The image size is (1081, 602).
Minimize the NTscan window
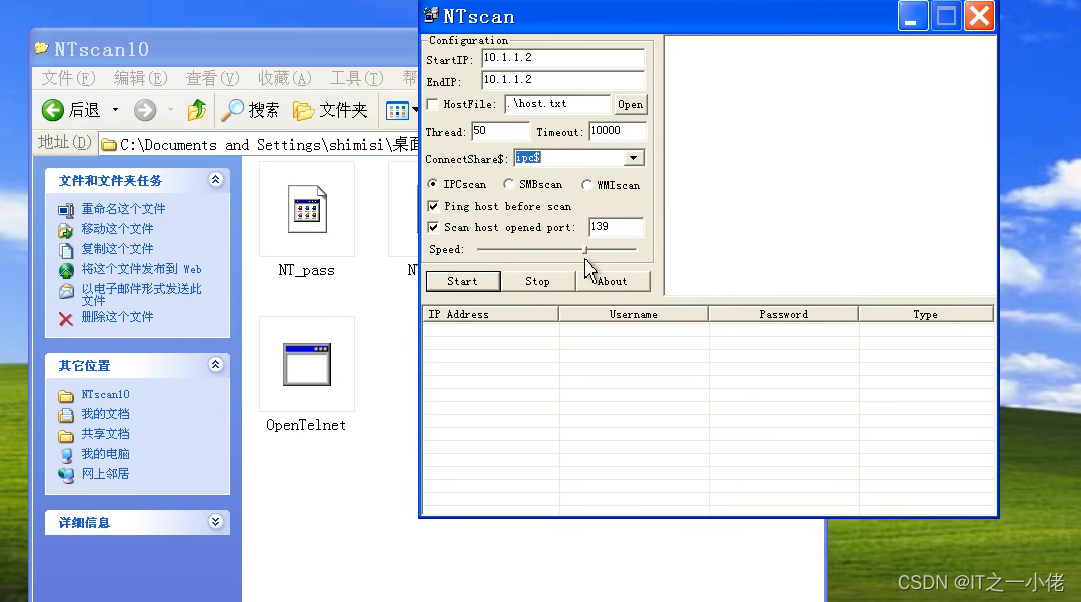click(x=912, y=16)
